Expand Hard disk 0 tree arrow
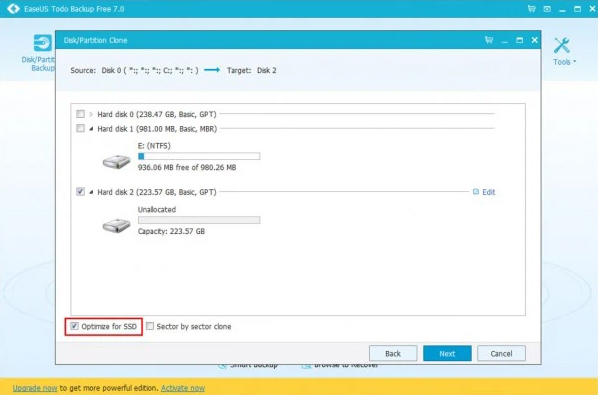This screenshot has width=598, height=395. (x=91, y=114)
